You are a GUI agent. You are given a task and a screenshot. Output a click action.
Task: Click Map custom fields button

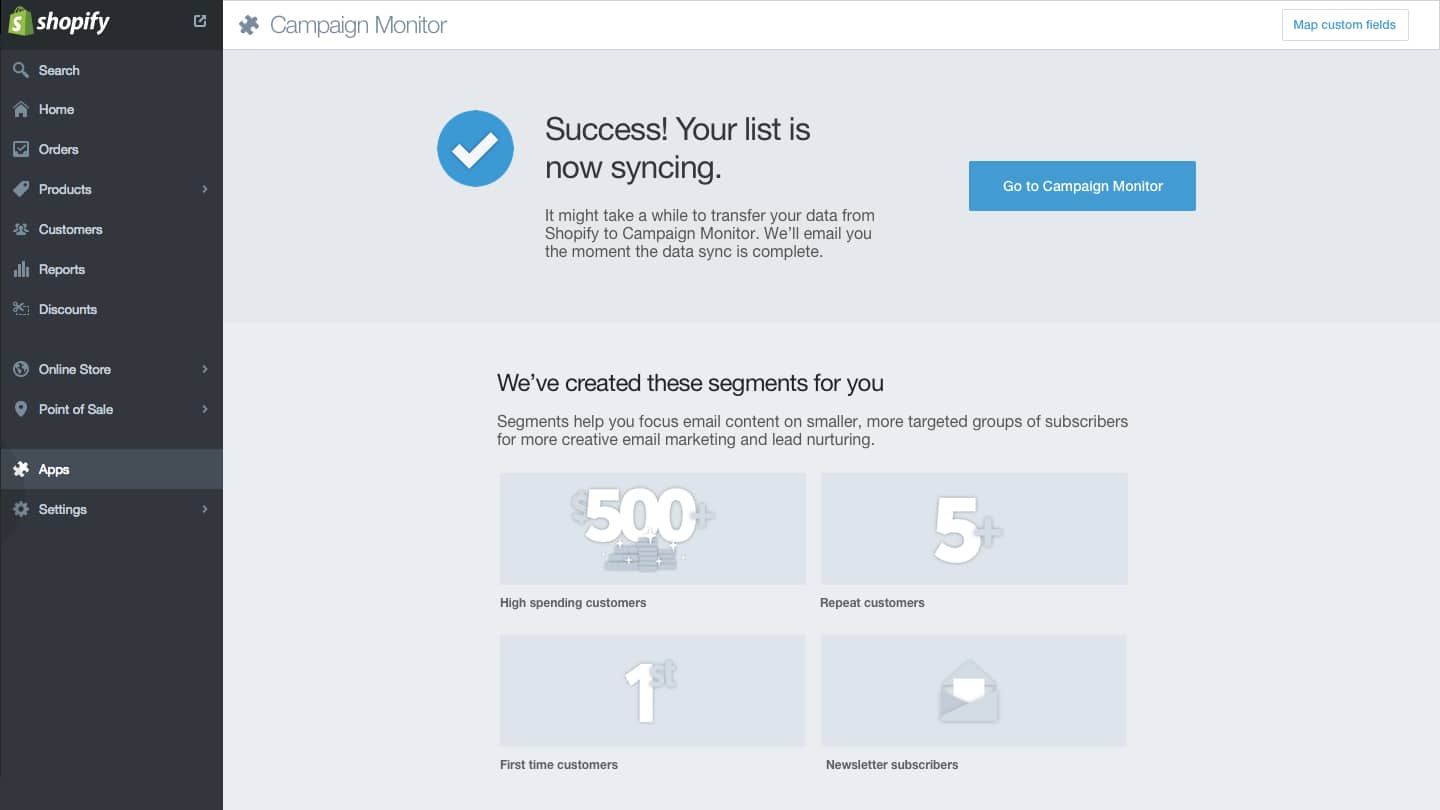point(1344,25)
